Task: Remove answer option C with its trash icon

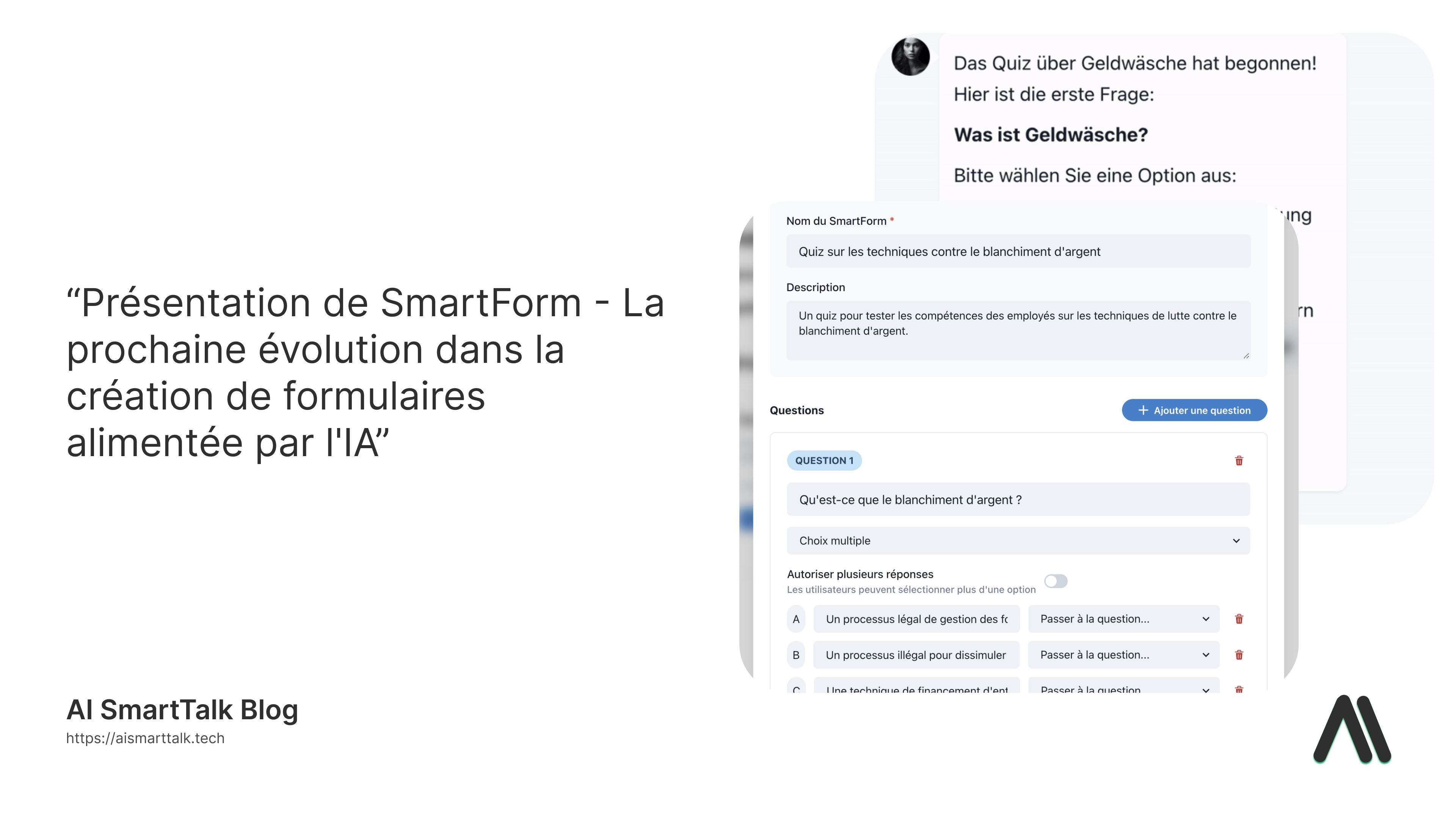Action: pyautogui.click(x=1239, y=690)
